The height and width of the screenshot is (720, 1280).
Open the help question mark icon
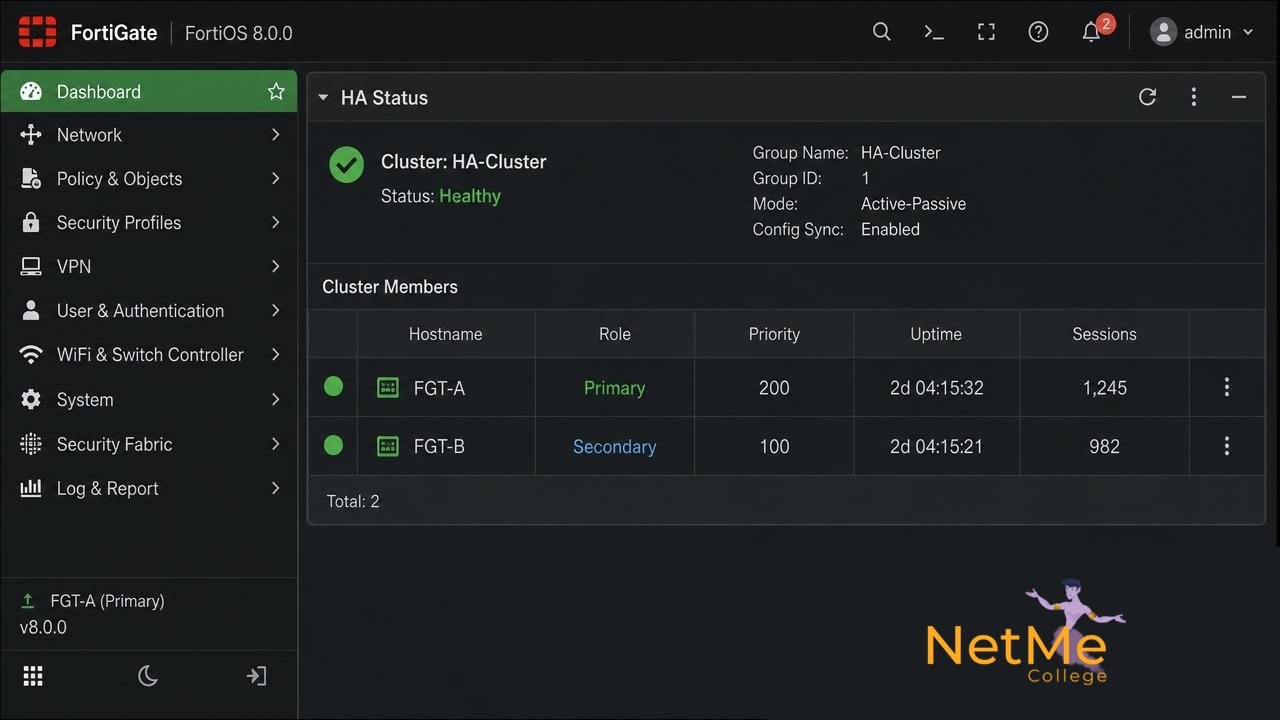(1038, 32)
